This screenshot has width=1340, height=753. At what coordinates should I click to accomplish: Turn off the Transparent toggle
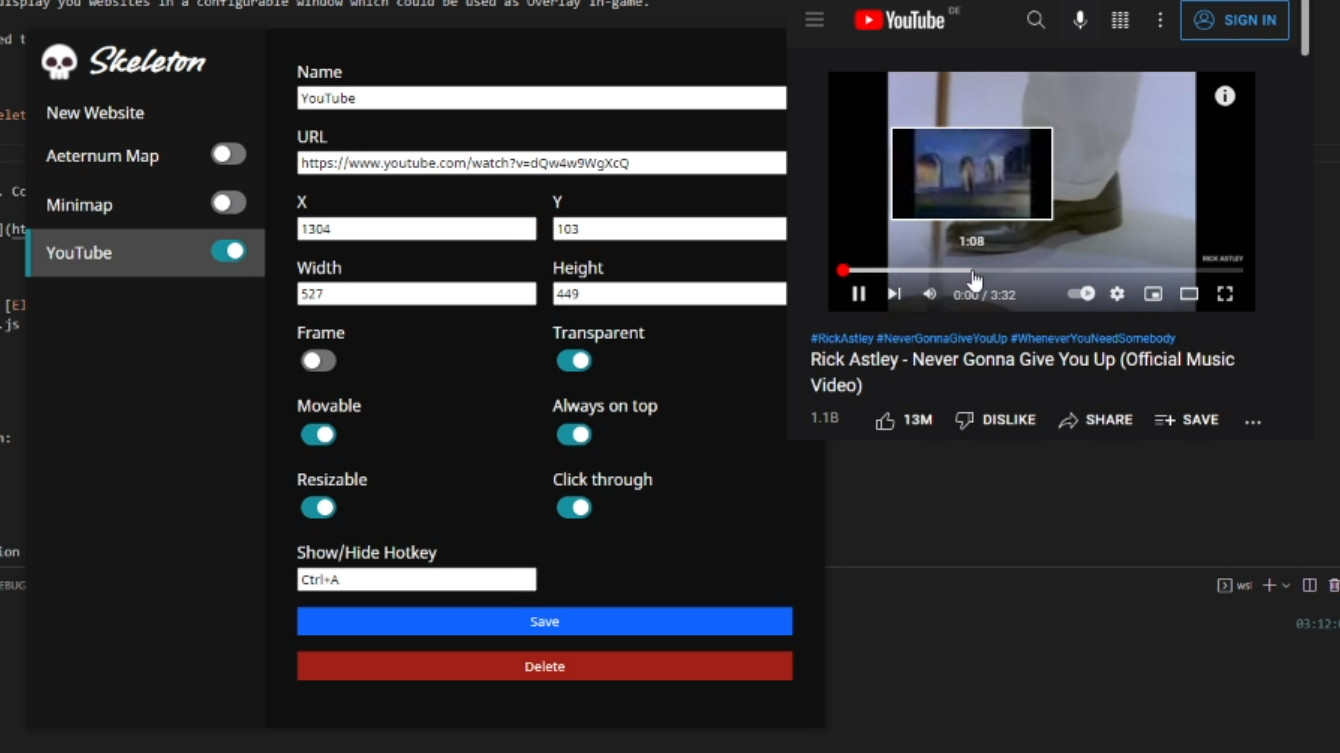574,361
